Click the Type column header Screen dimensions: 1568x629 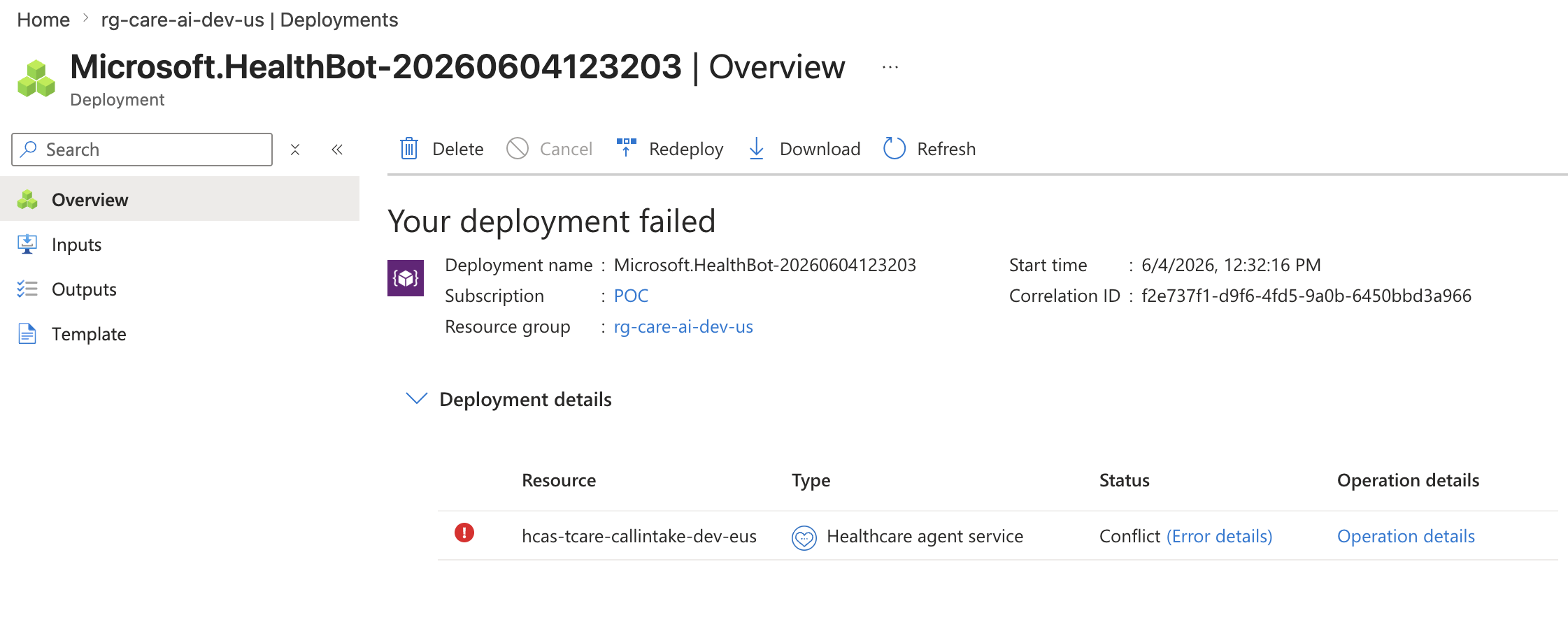811,481
